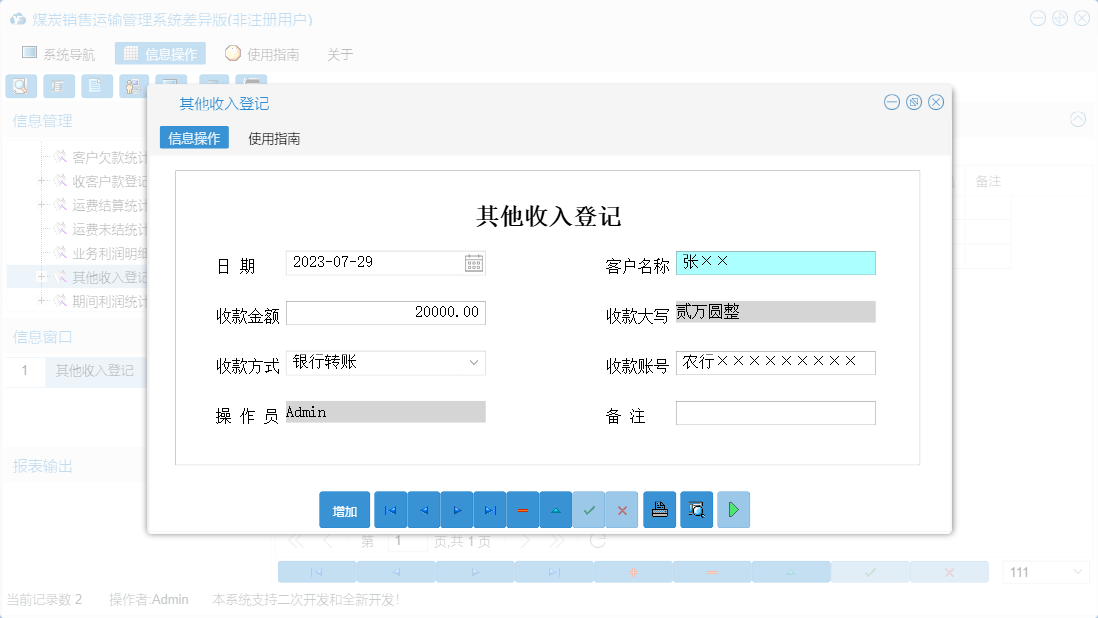Cancel edits with the red X icon
Screen dimensions: 1098x618
tap(622, 509)
